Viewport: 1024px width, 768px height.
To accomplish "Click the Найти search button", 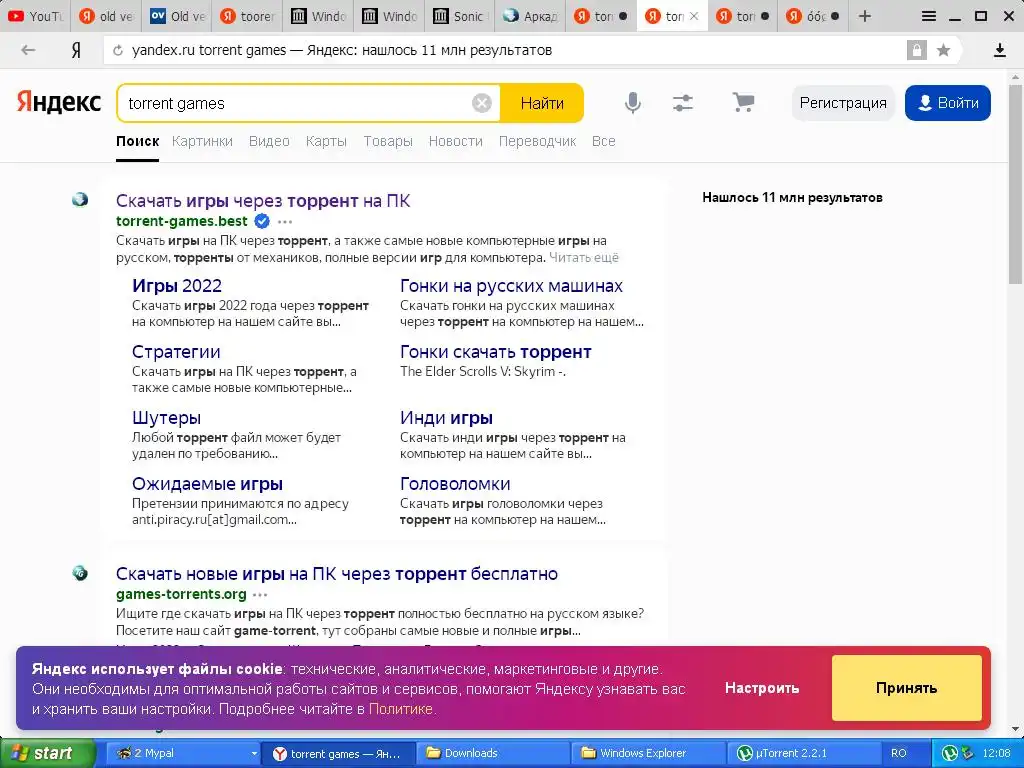I will pyautogui.click(x=542, y=103).
